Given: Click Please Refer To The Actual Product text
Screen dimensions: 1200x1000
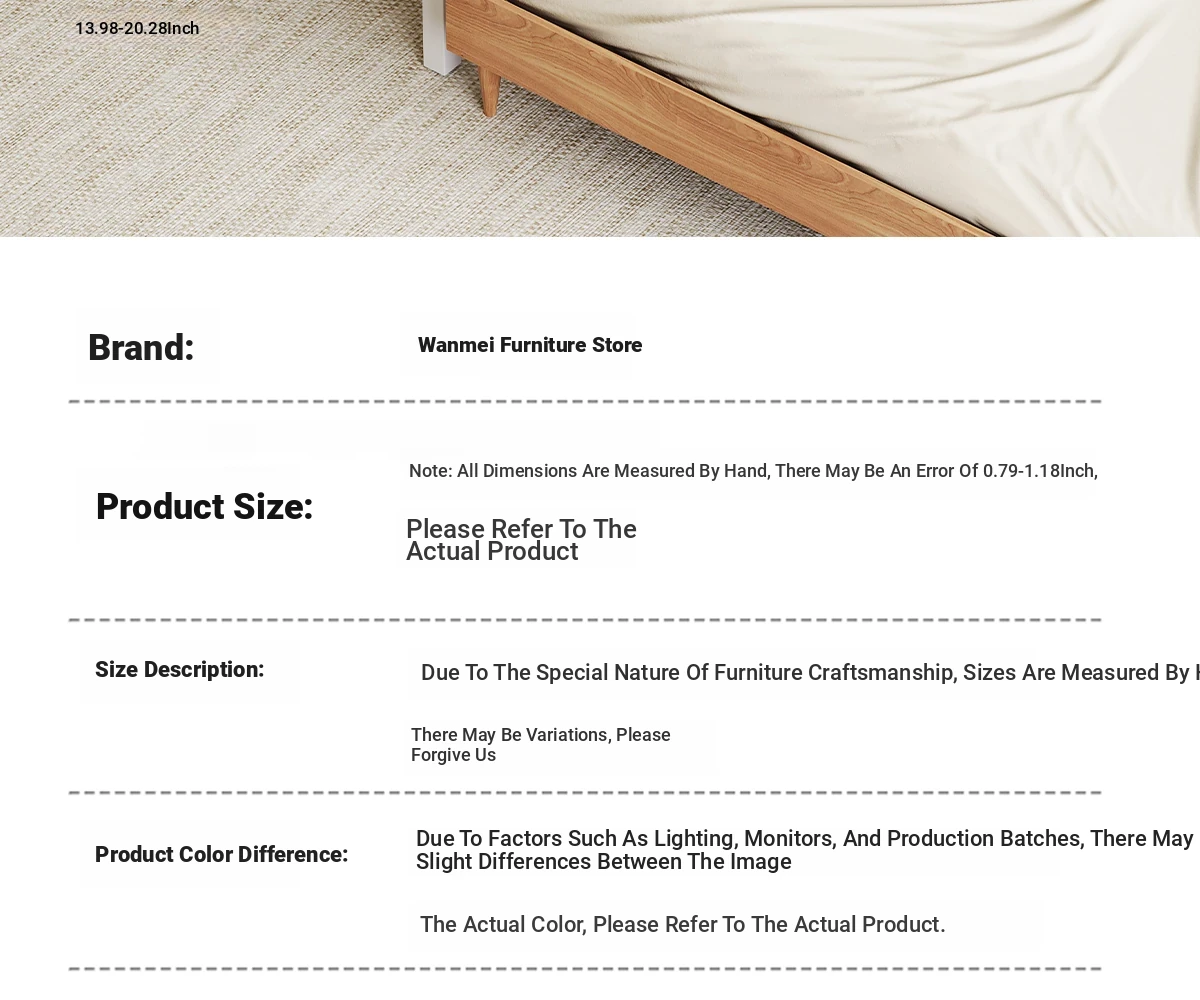Looking at the screenshot, I should coord(521,540).
